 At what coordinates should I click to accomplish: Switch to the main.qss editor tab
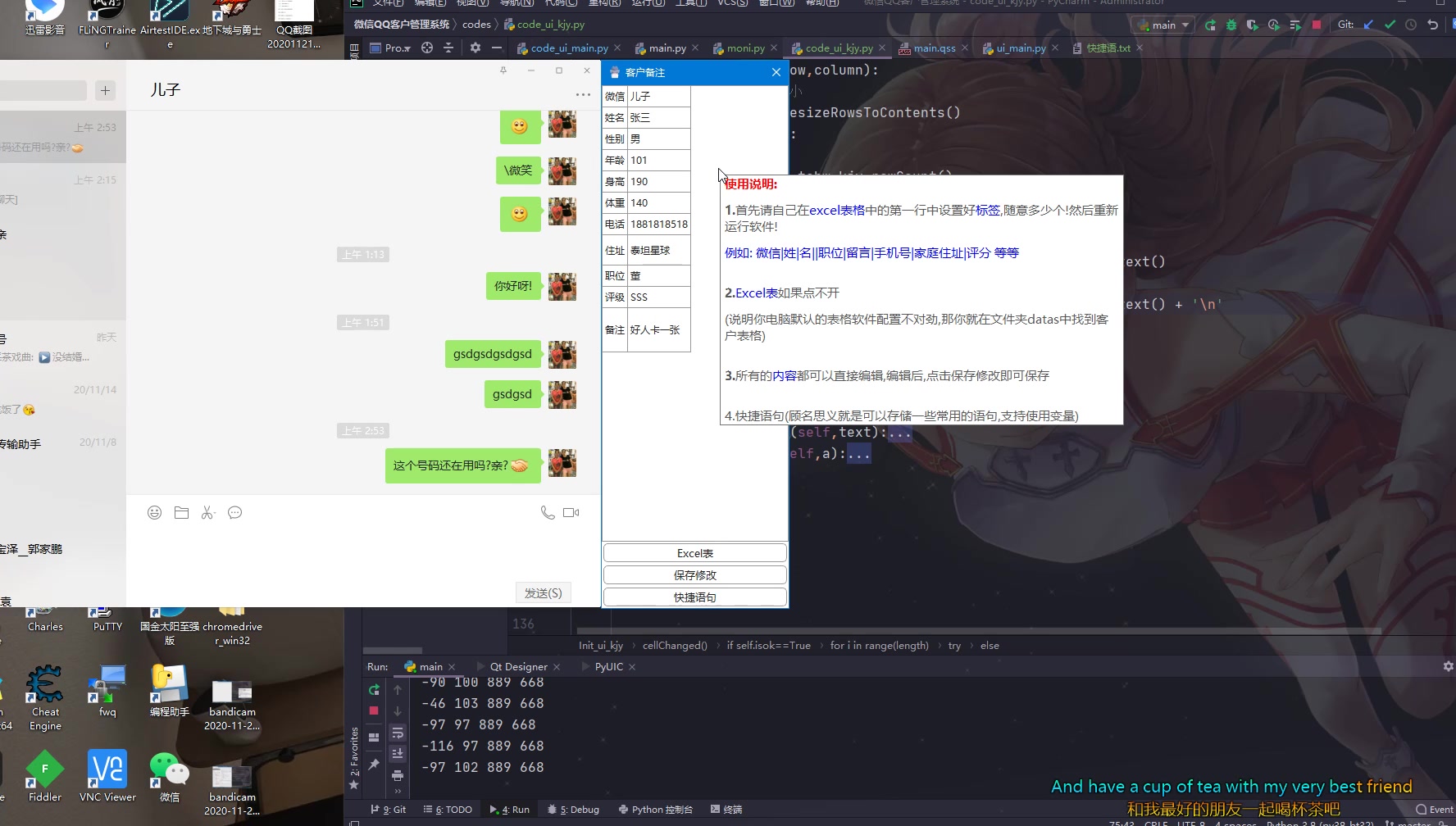(x=935, y=48)
